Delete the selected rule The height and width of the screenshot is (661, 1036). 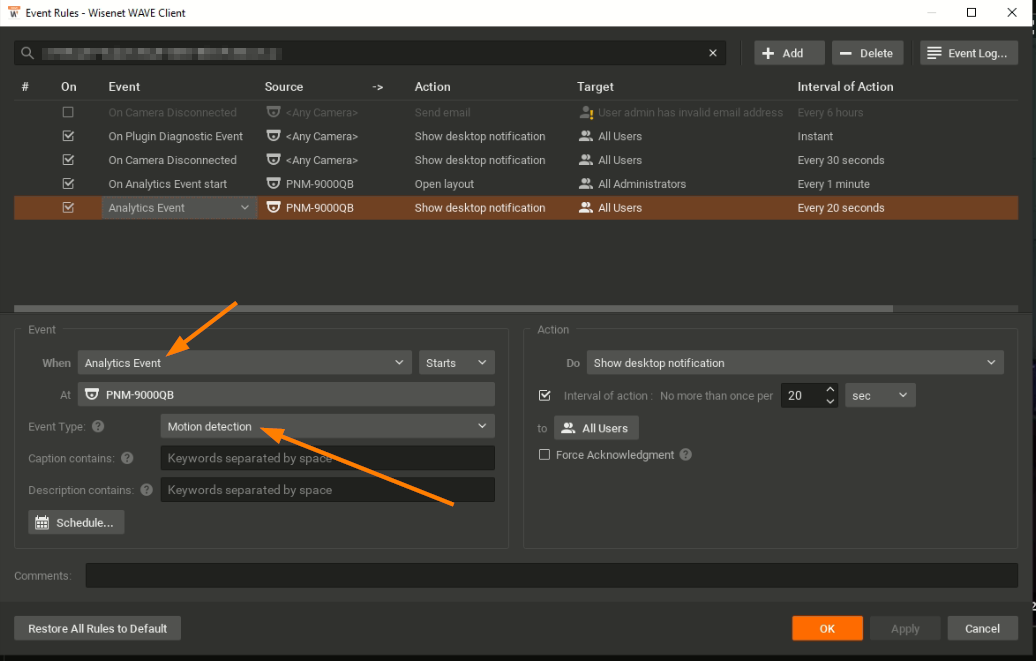pyautogui.click(x=867, y=53)
